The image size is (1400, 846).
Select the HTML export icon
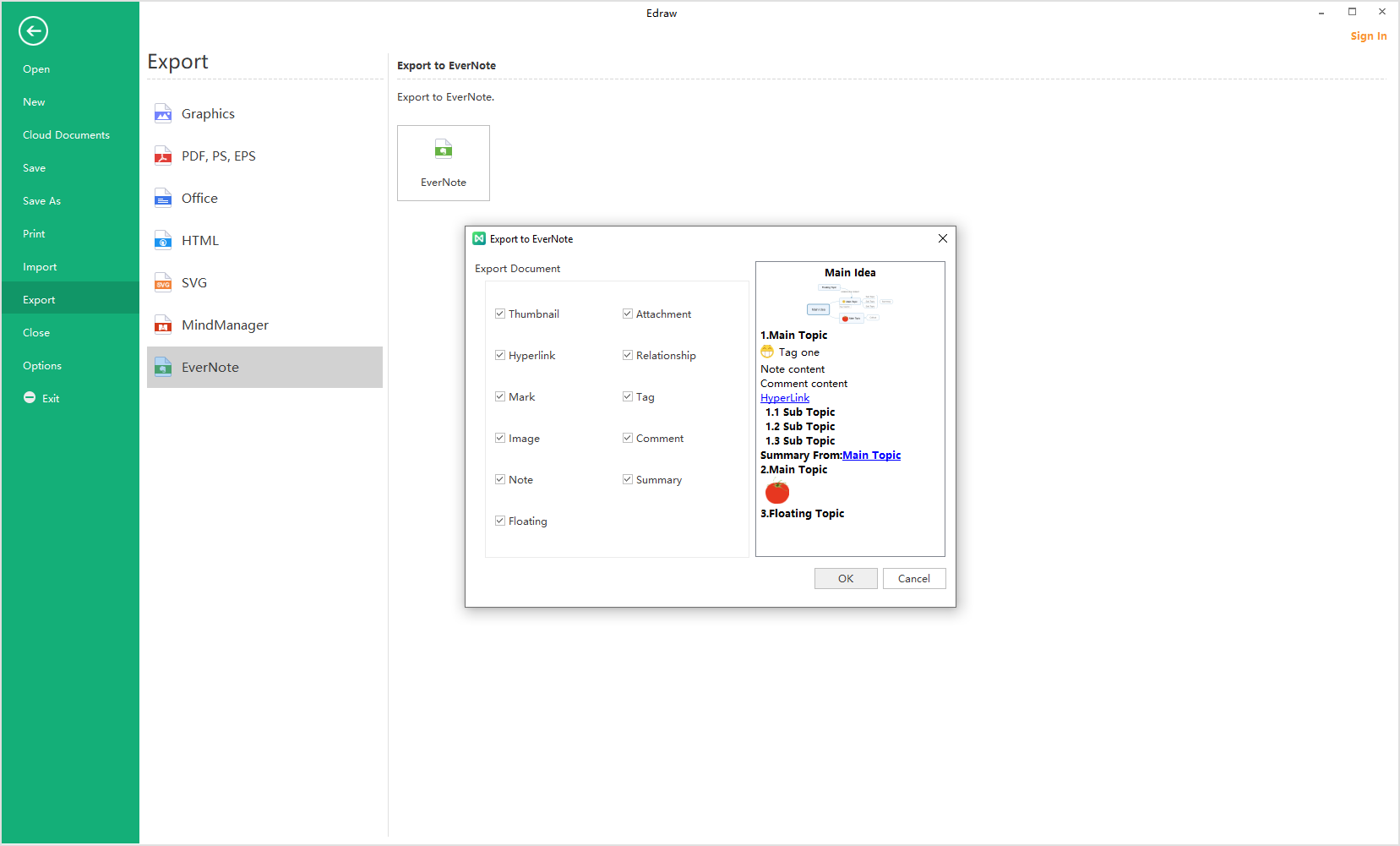click(x=163, y=241)
